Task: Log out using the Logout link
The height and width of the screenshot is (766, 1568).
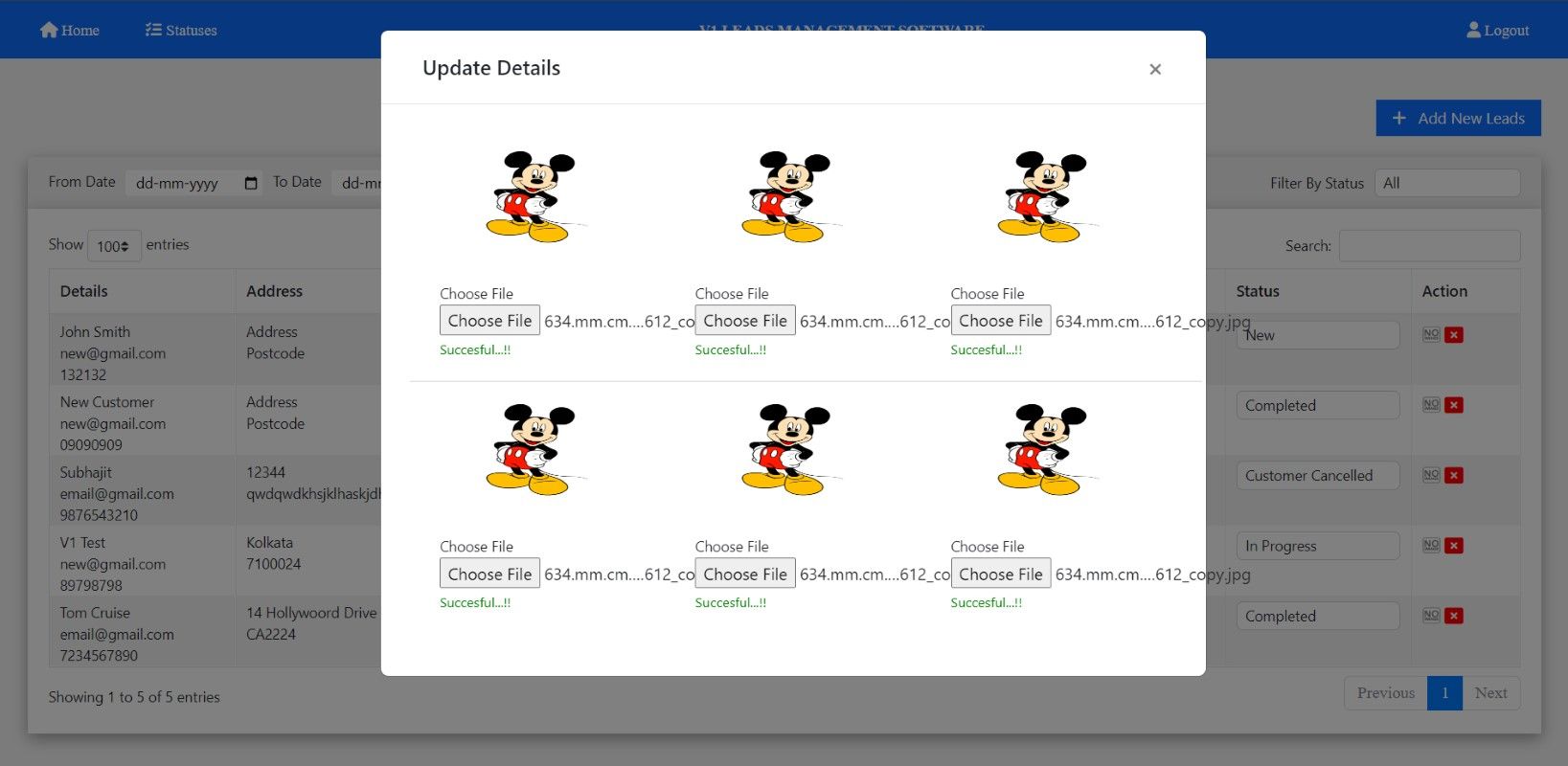Action: (x=1497, y=30)
